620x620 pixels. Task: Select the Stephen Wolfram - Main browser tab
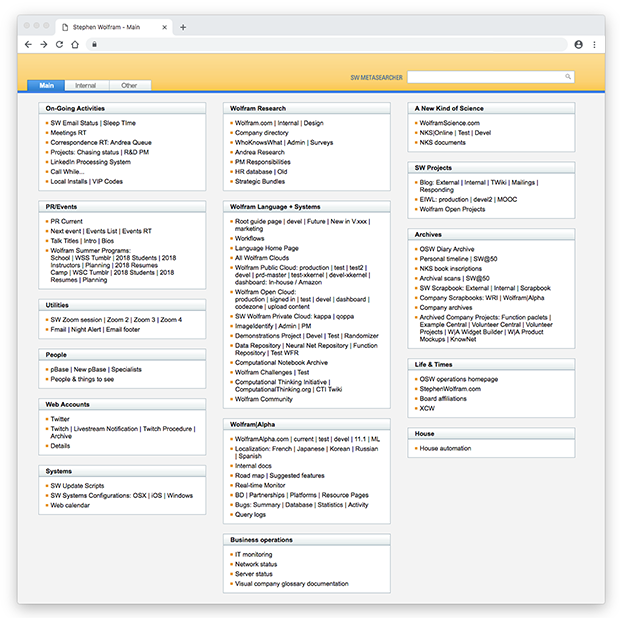click(114, 27)
